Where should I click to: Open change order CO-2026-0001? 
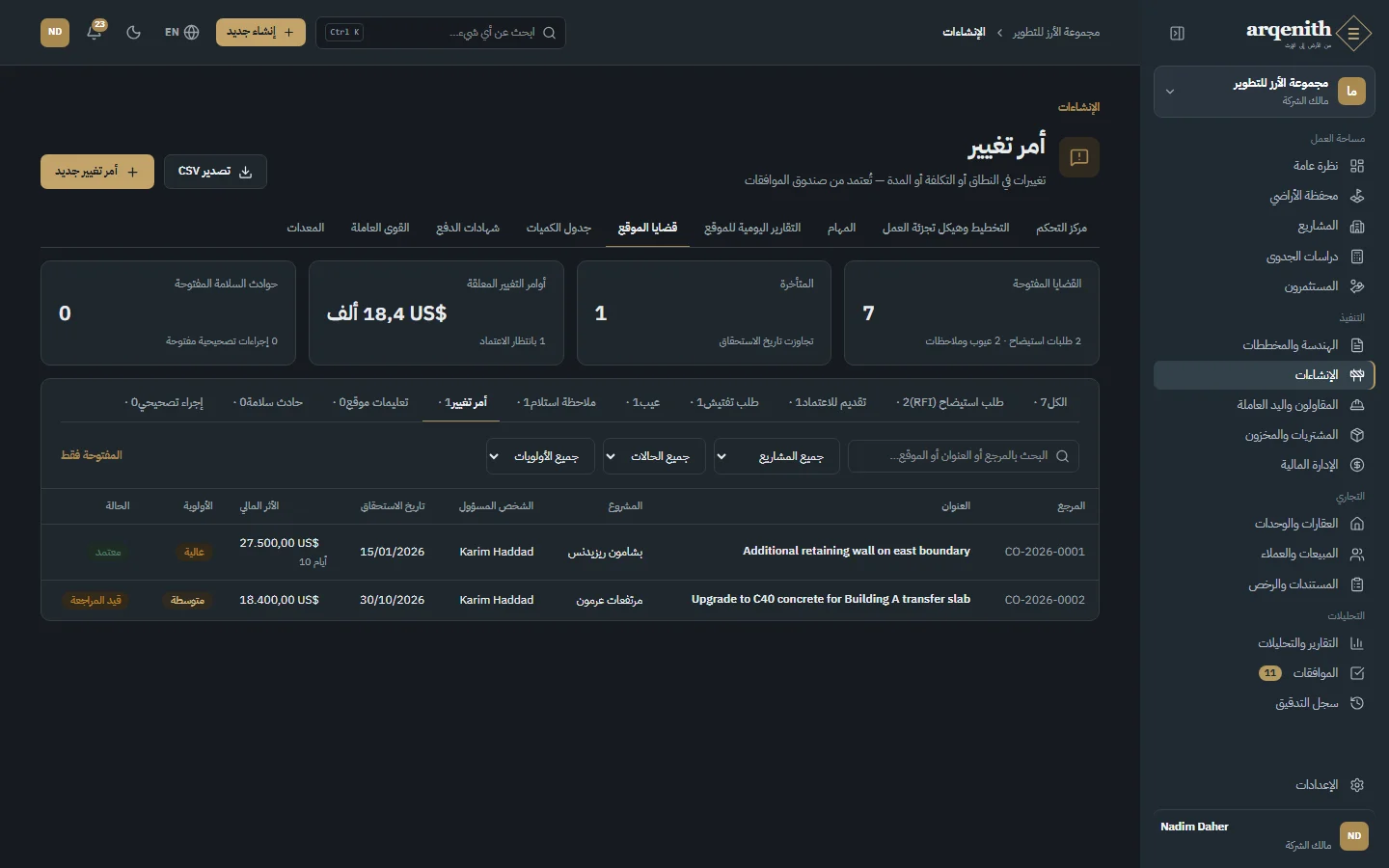point(570,552)
